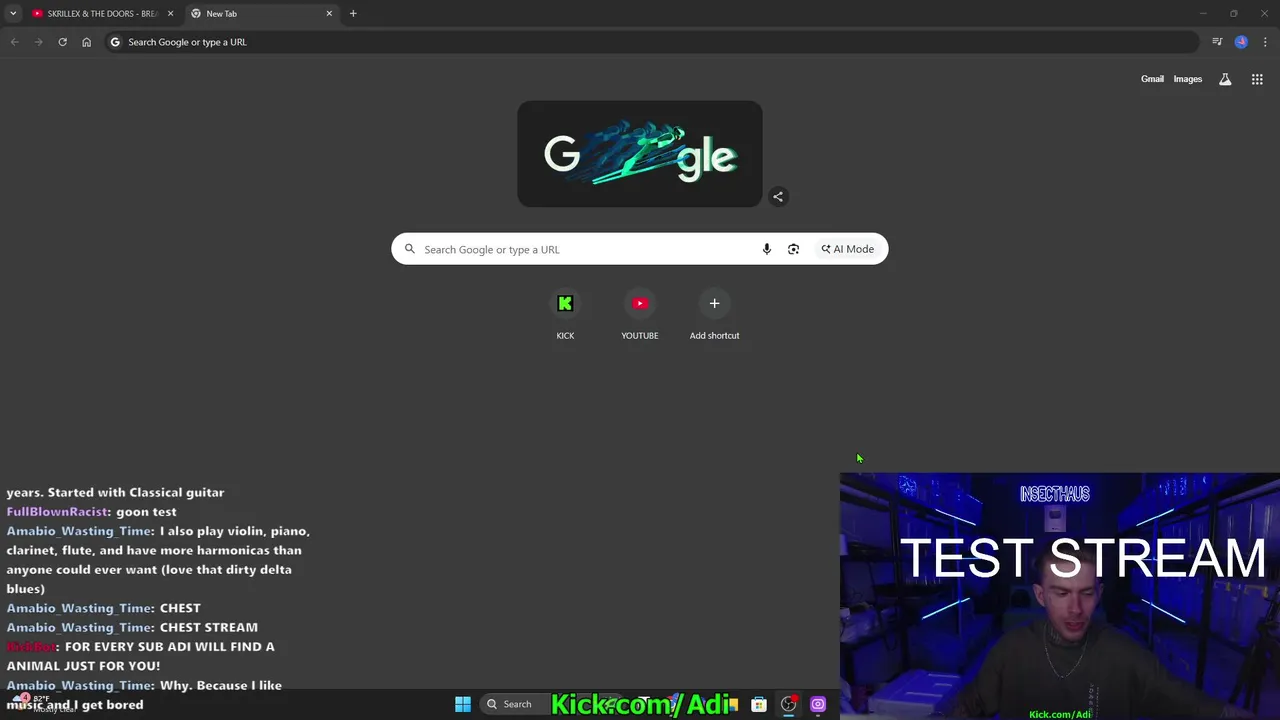Search by image with Google Lens

coord(793,249)
